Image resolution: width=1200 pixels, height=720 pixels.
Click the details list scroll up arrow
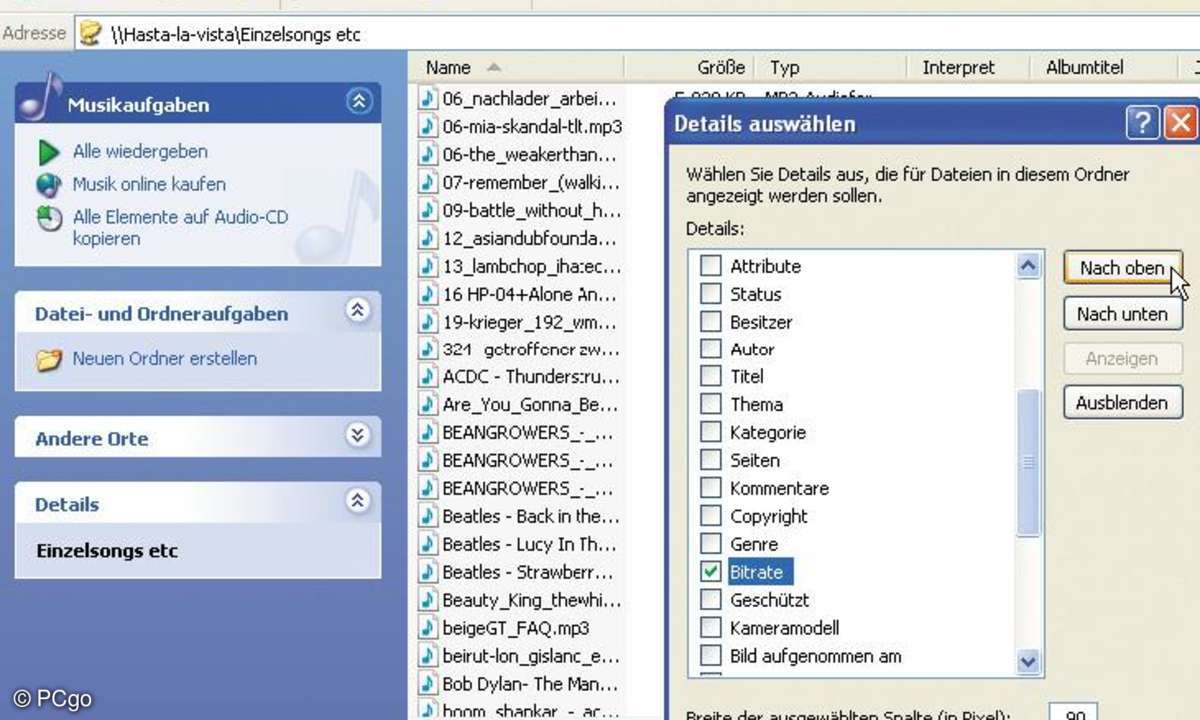point(1028,266)
